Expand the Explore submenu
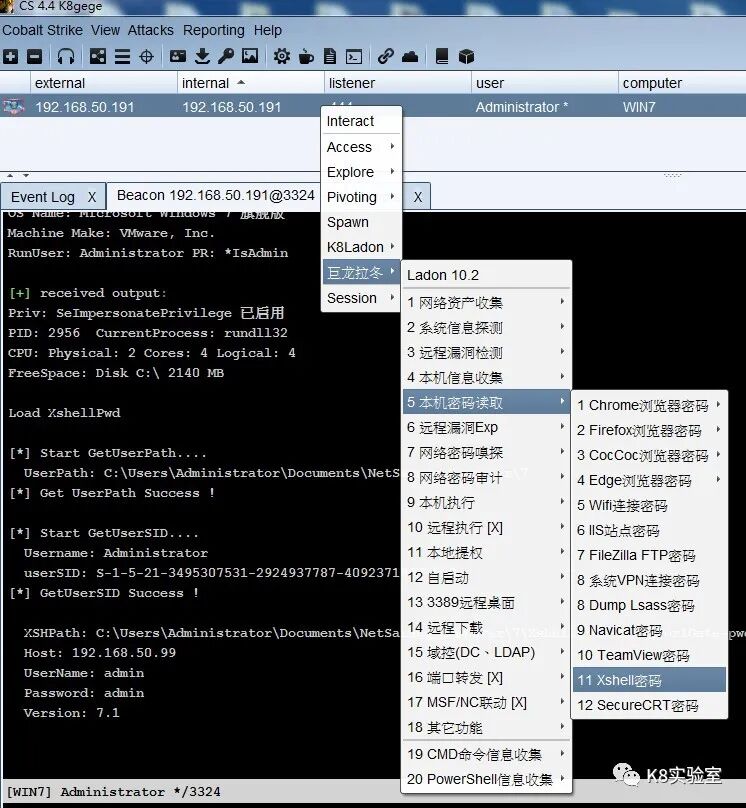The width and height of the screenshot is (746, 808). pyautogui.click(x=361, y=172)
